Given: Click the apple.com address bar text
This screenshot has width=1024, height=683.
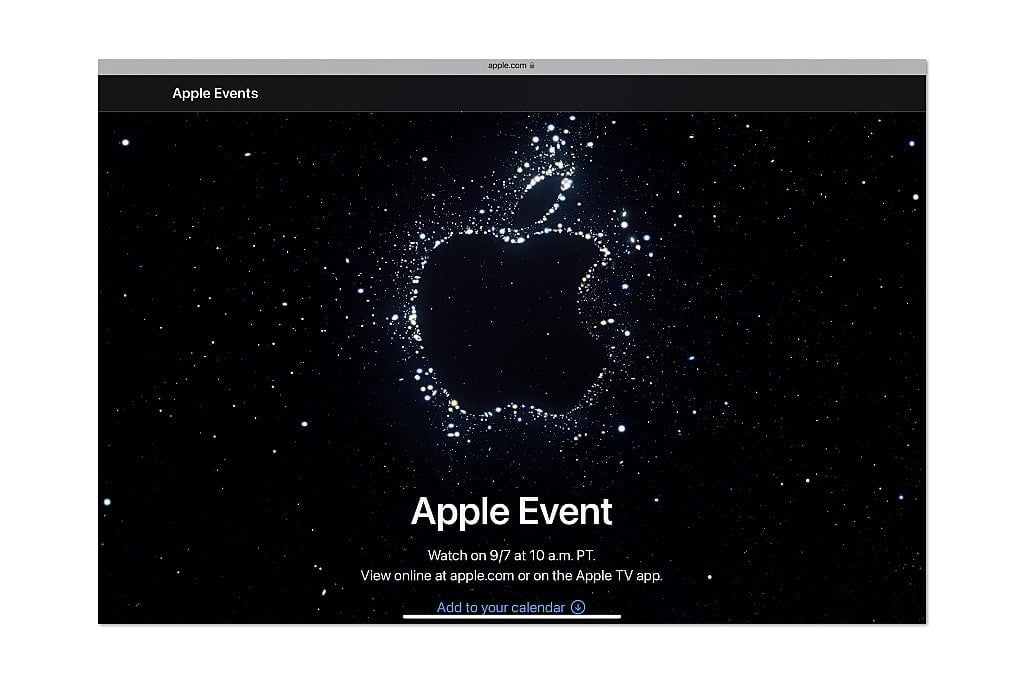Looking at the screenshot, I should pyautogui.click(x=507, y=65).
